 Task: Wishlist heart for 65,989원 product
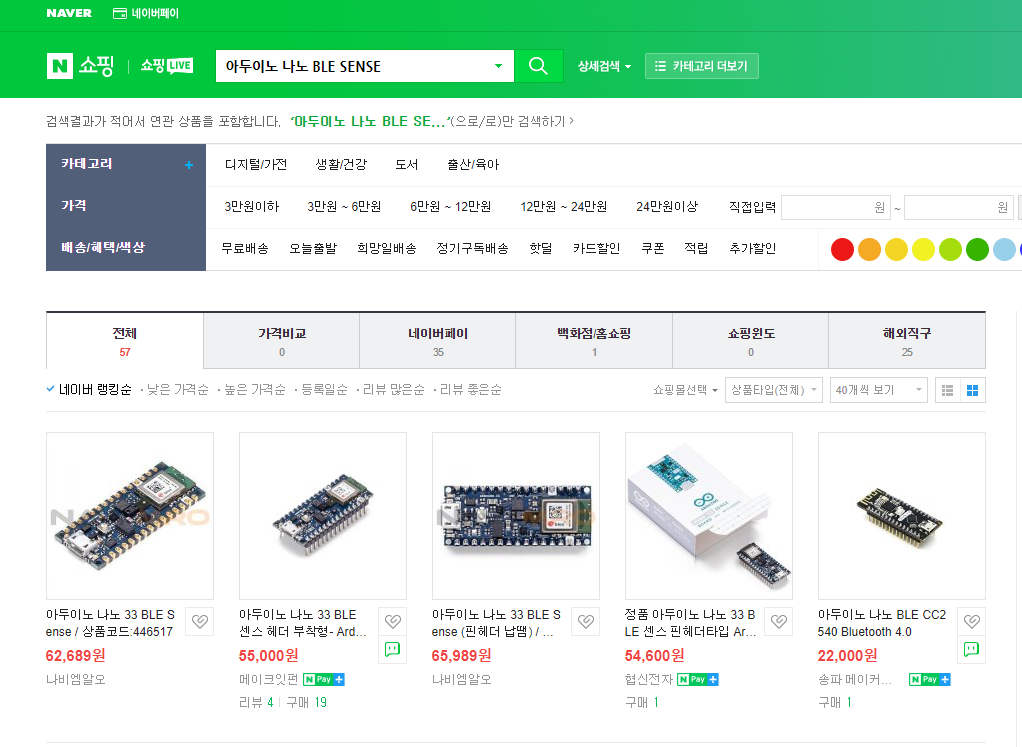pyautogui.click(x=585, y=621)
